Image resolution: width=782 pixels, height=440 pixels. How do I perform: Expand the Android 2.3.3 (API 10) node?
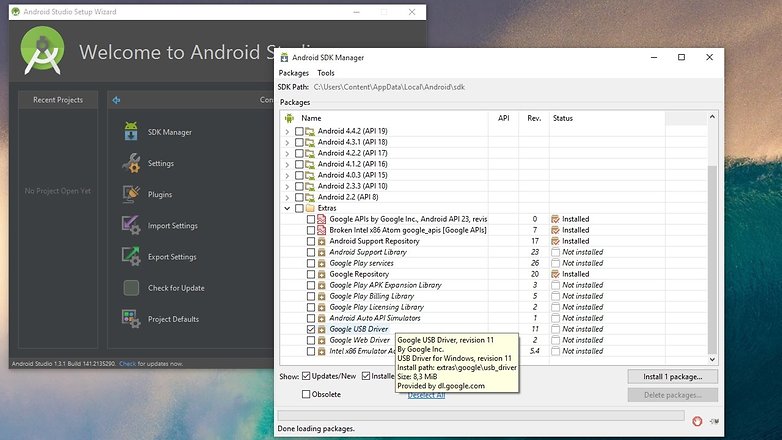(x=287, y=186)
